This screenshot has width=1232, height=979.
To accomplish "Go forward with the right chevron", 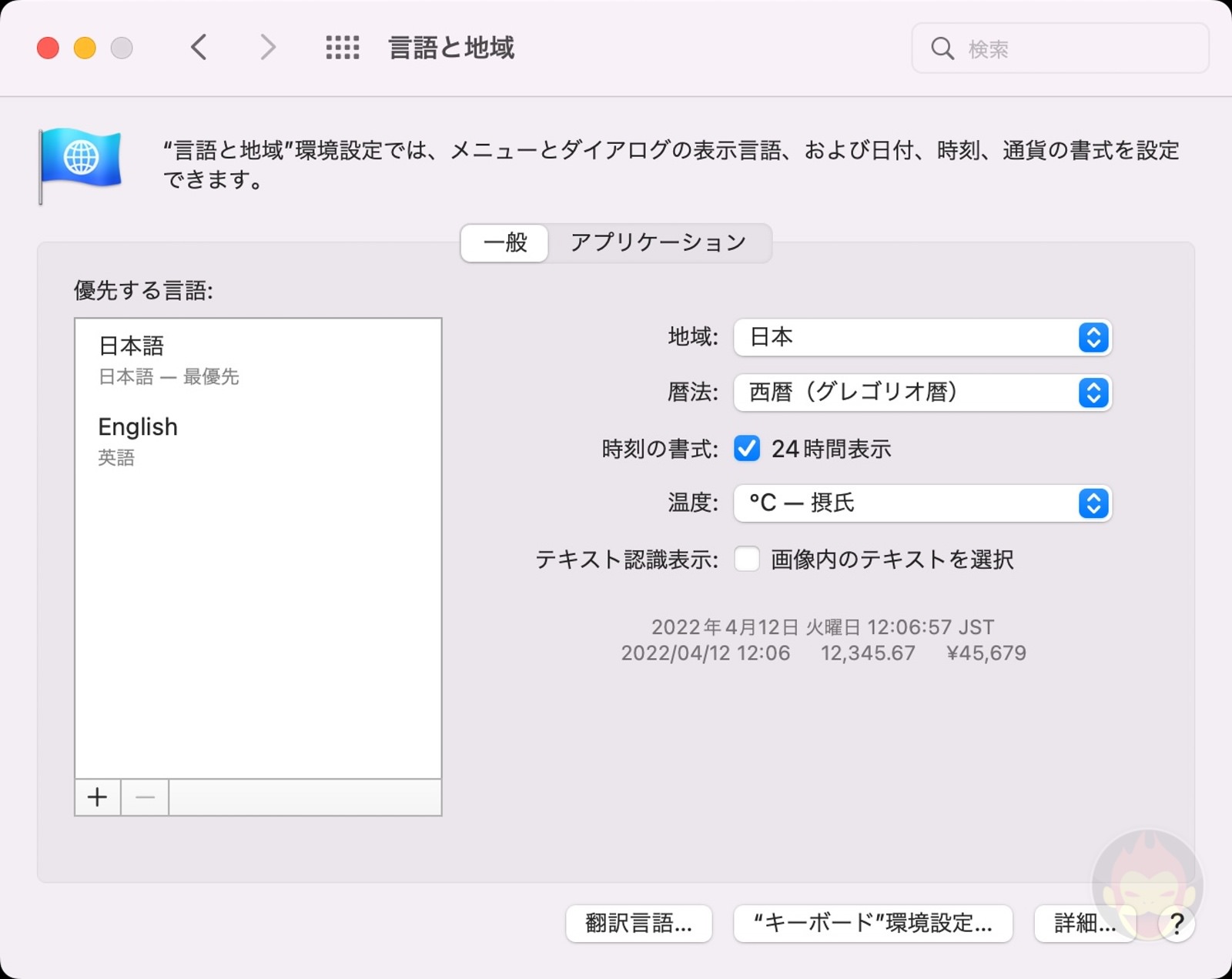I will 267,48.
